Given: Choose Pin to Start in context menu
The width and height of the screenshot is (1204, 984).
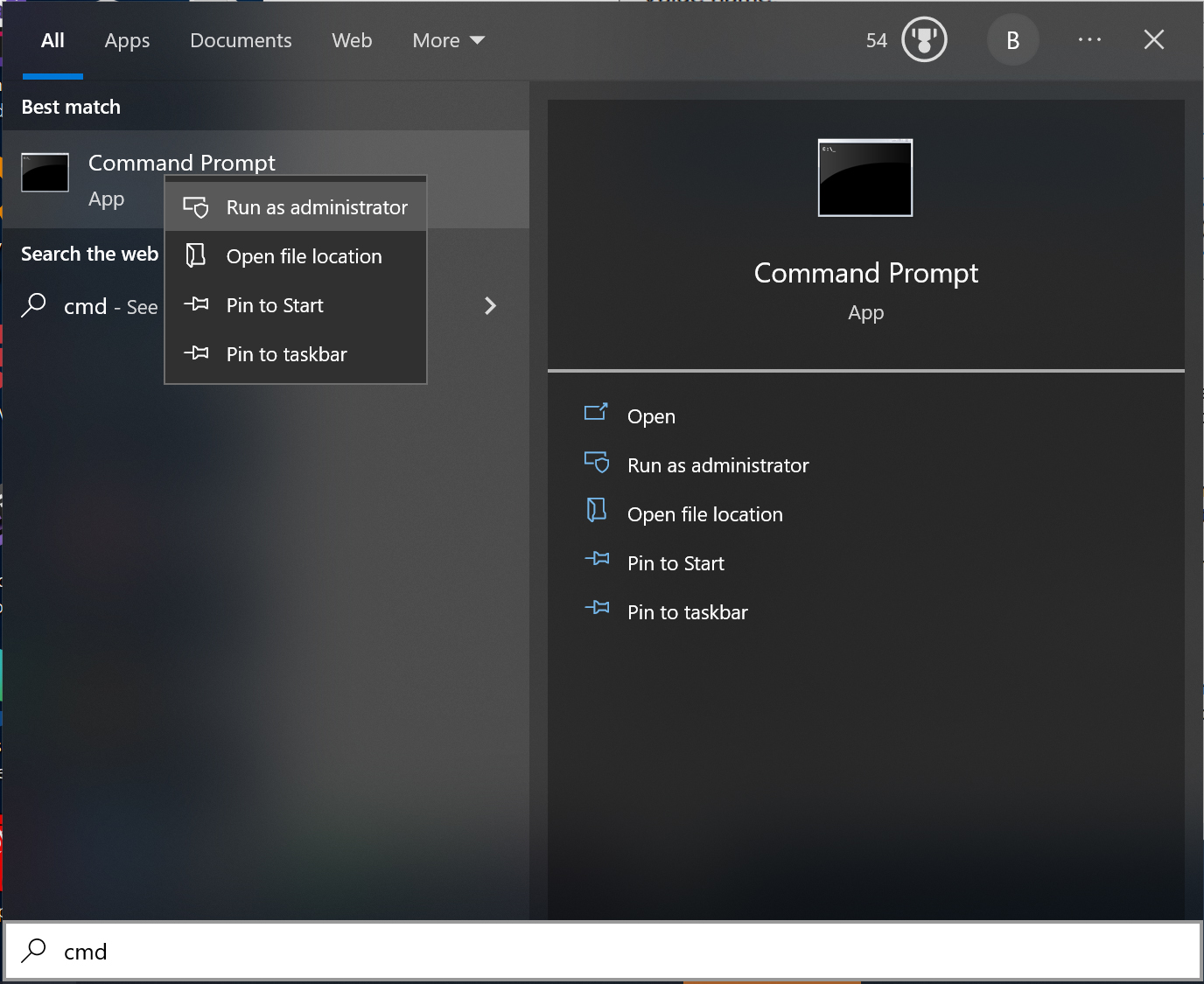Looking at the screenshot, I should (x=296, y=305).
